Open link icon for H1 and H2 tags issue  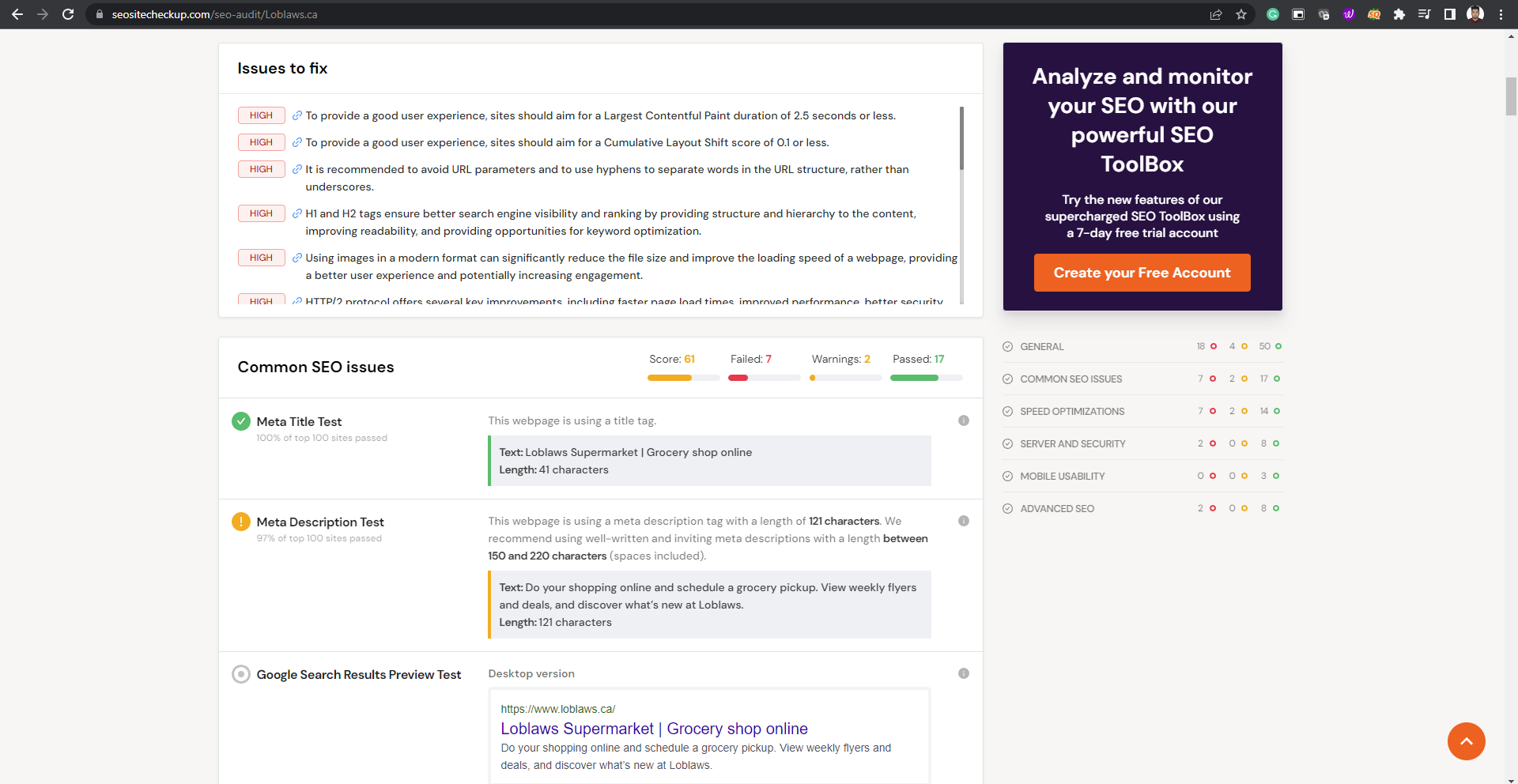tap(297, 213)
